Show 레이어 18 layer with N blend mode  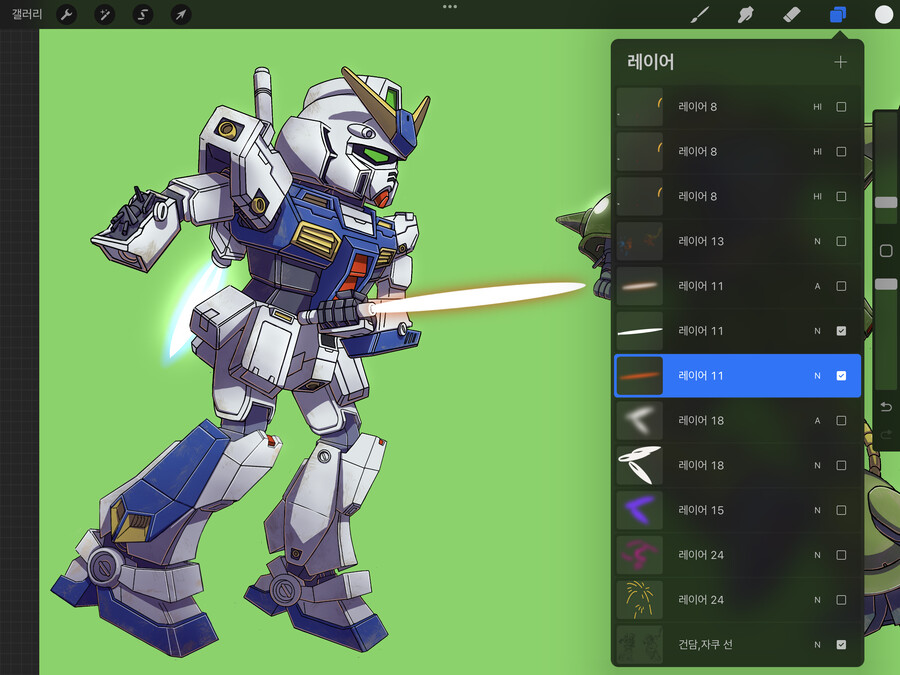point(841,465)
